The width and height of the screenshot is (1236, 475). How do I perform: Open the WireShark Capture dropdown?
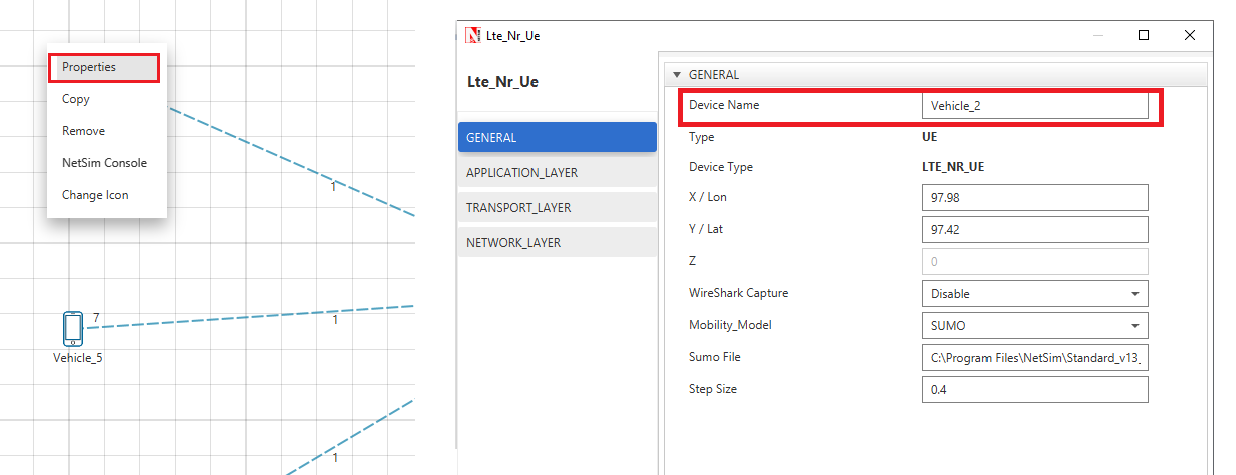click(x=1035, y=294)
